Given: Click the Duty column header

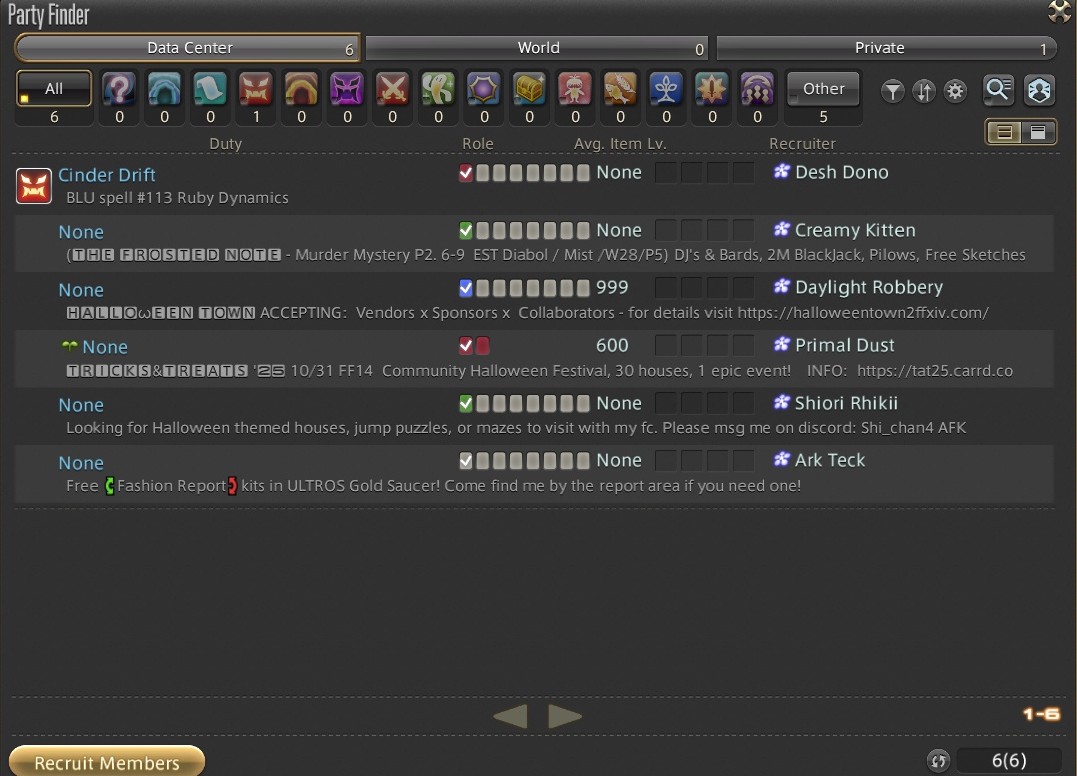Looking at the screenshot, I should [225, 144].
